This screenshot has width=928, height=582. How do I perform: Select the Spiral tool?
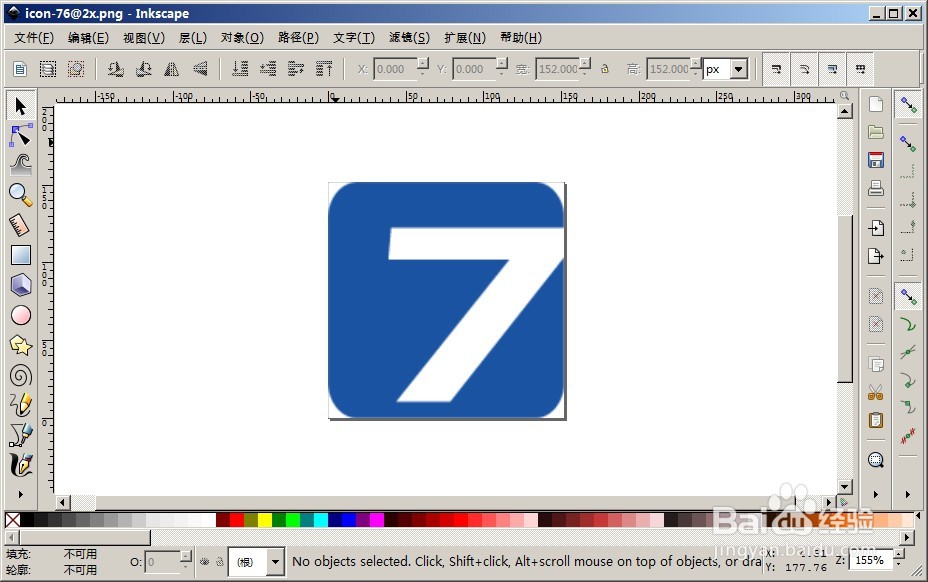[21, 375]
